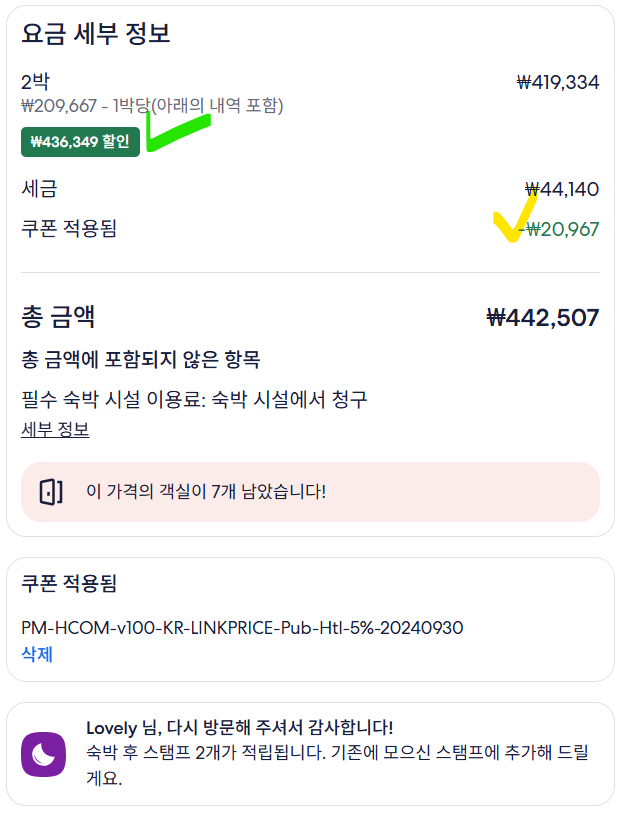Click the 2박 nightly rate line
Viewport: 623px width, 817px height.
click(x=33, y=81)
